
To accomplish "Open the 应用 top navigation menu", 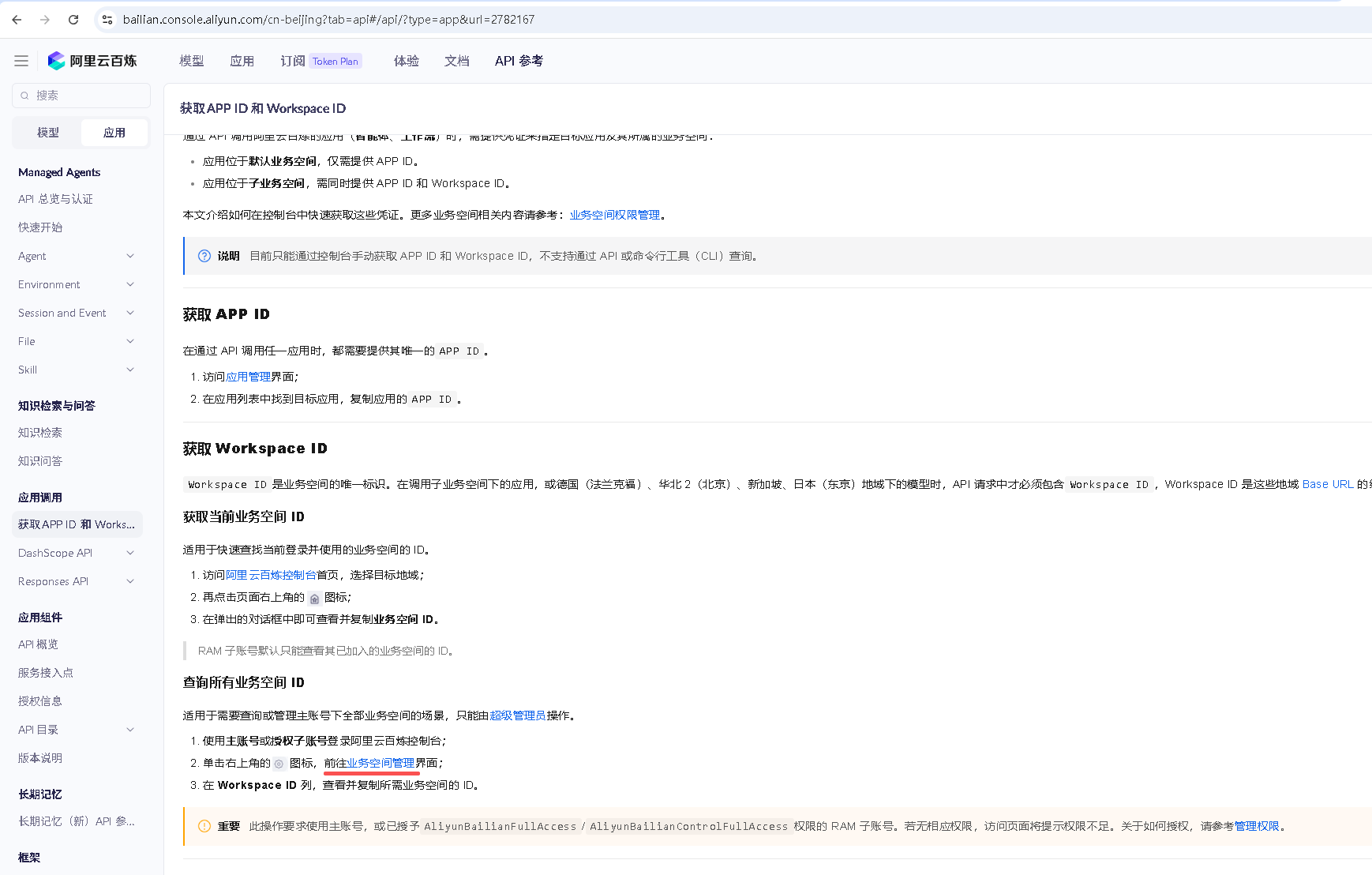I will click(242, 61).
